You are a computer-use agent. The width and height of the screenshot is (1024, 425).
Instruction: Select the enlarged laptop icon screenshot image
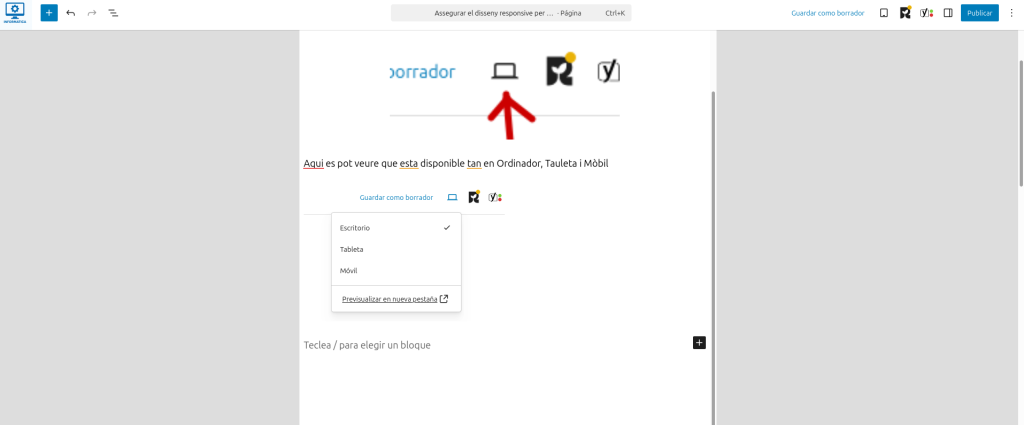point(505,89)
